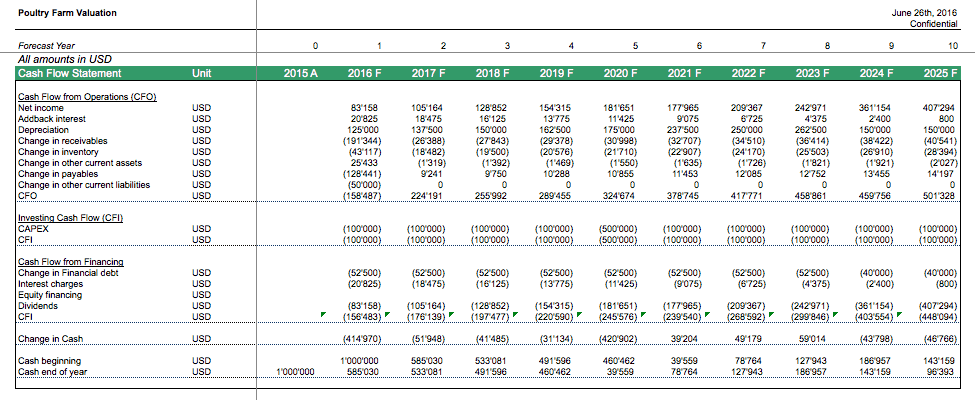Screen dimensions: 975x400
Task: Select Cash end of year 2016 value 585'030
Action: pos(364,372)
